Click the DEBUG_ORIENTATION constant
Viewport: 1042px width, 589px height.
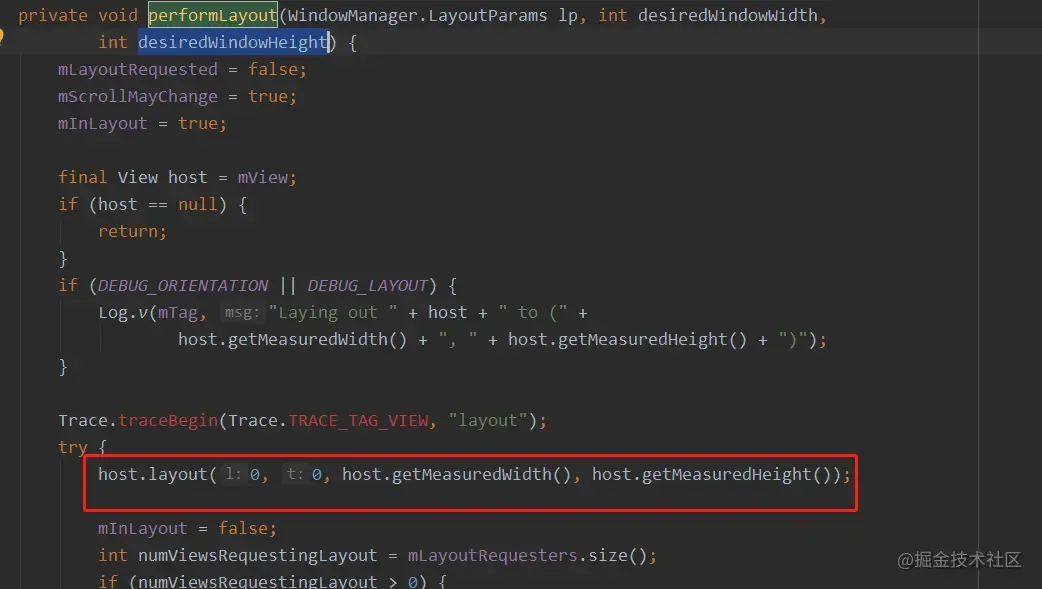183,286
